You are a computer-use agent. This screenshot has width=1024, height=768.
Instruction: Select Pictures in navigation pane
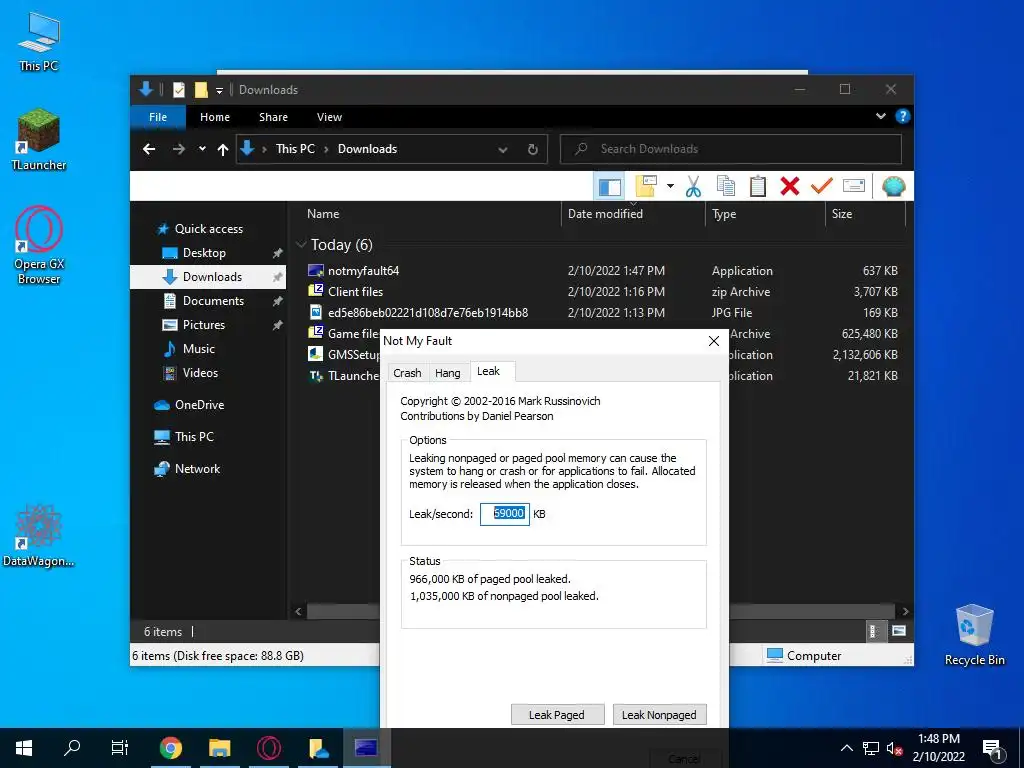point(203,325)
